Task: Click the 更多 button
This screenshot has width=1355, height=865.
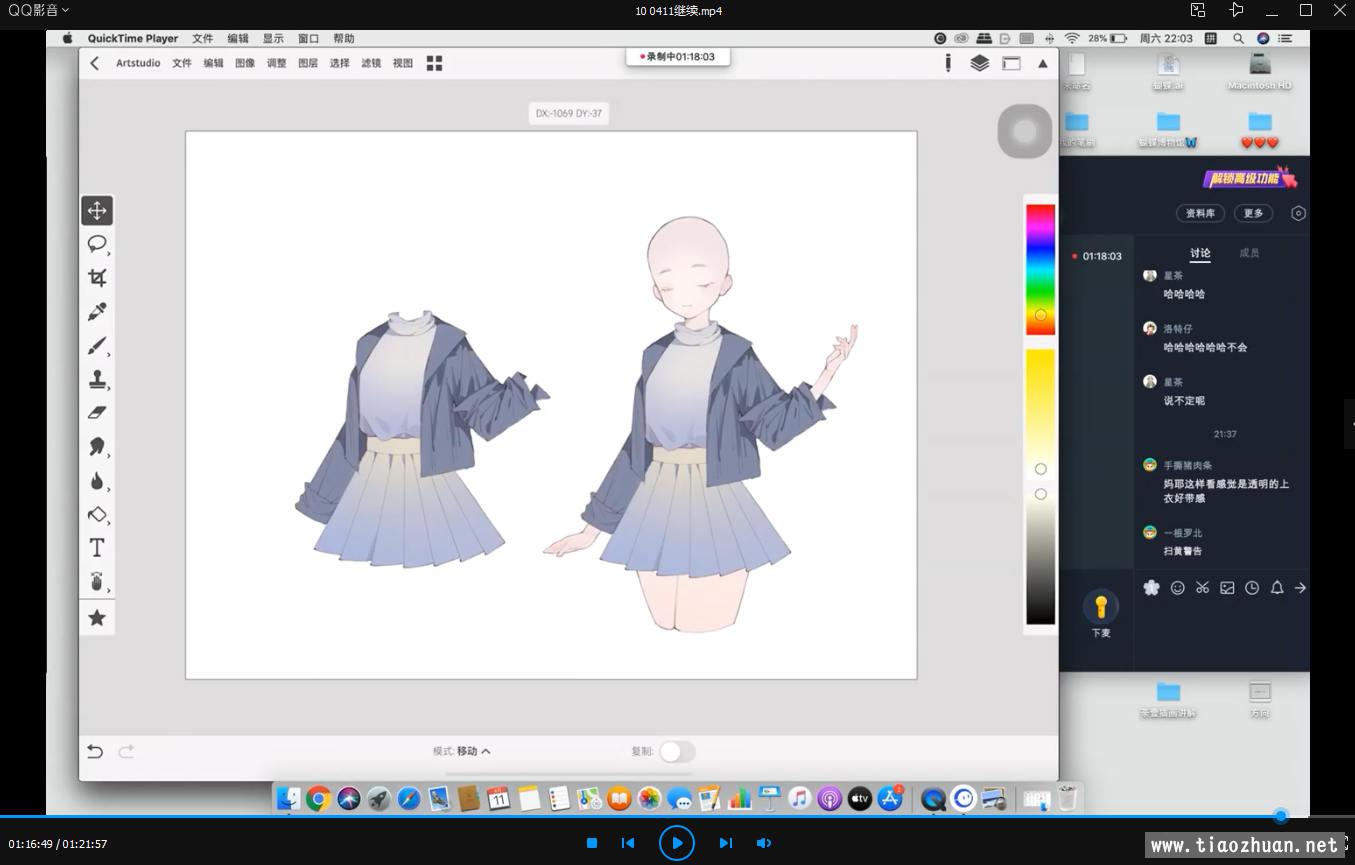Action: [x=1253, y=213]
